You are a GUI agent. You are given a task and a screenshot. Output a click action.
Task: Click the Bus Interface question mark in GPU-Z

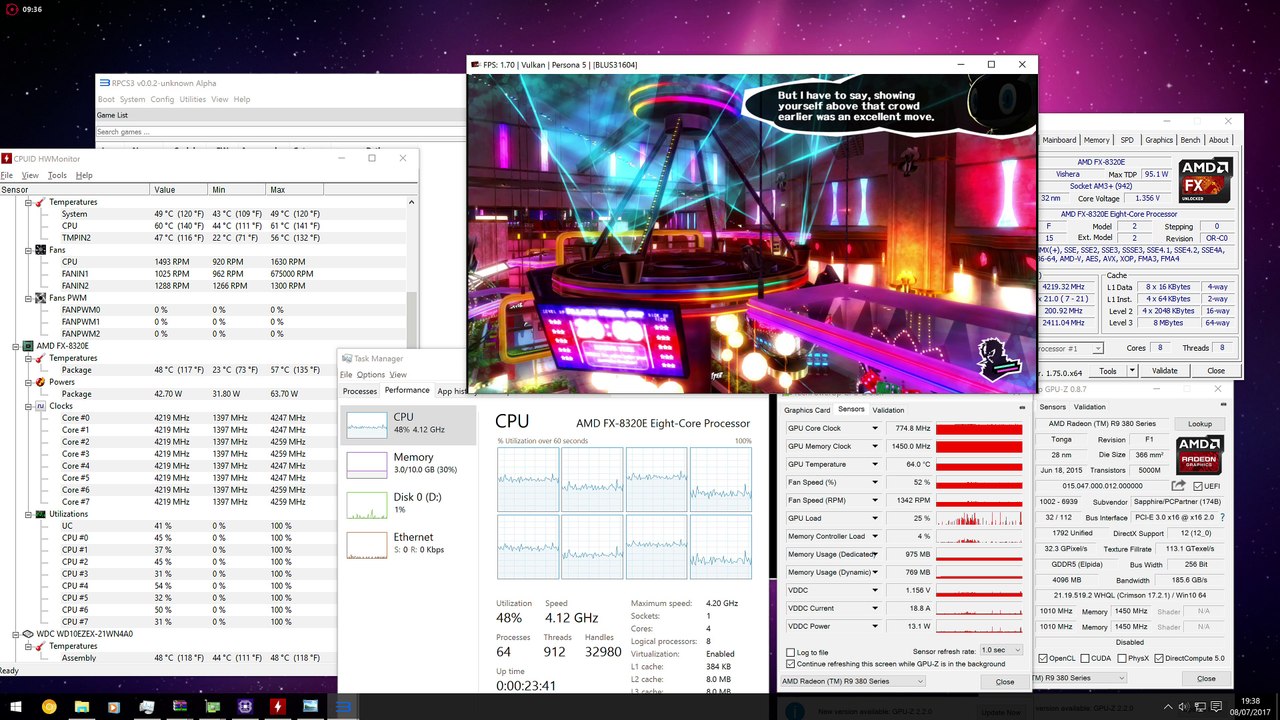(1222, 518)
